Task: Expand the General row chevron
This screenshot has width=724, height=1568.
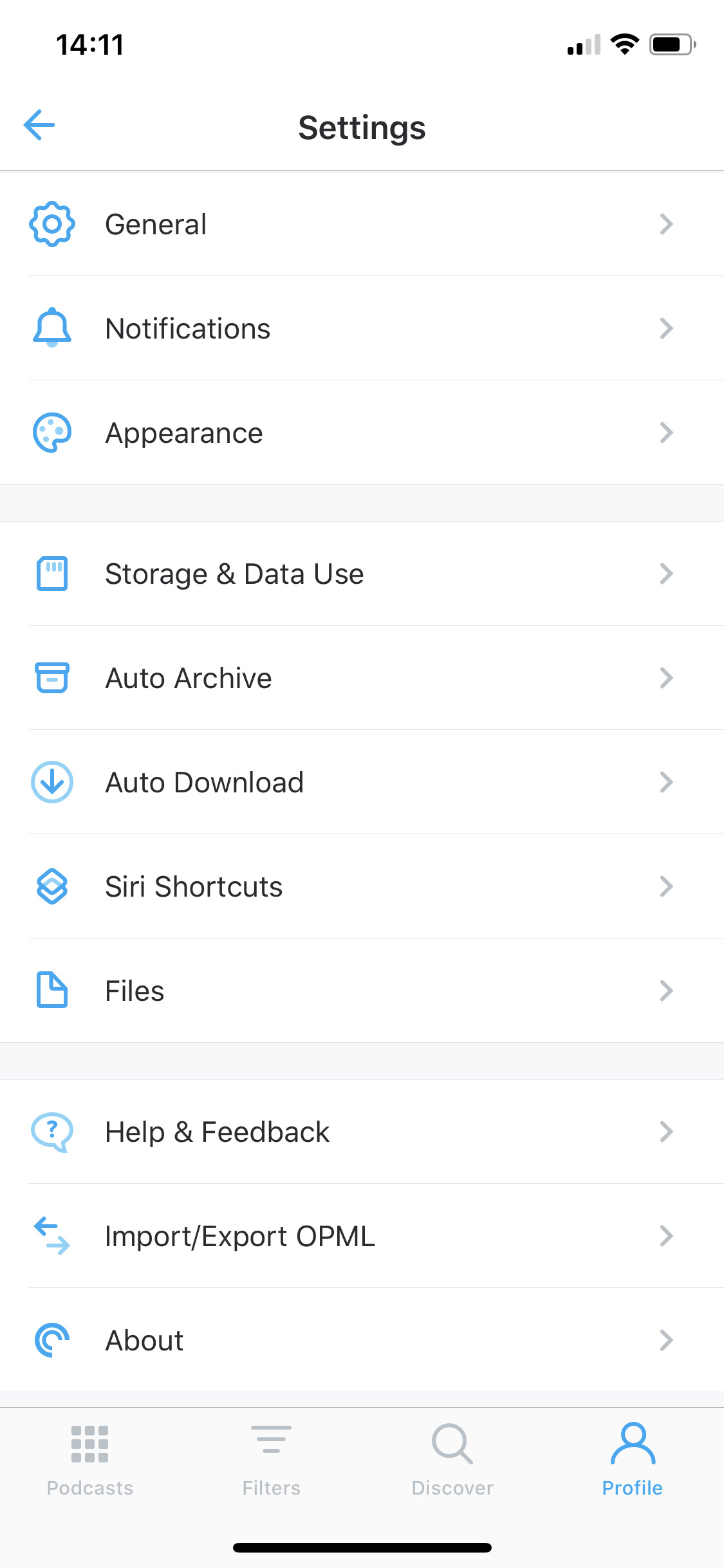Action: coord(666,224)
